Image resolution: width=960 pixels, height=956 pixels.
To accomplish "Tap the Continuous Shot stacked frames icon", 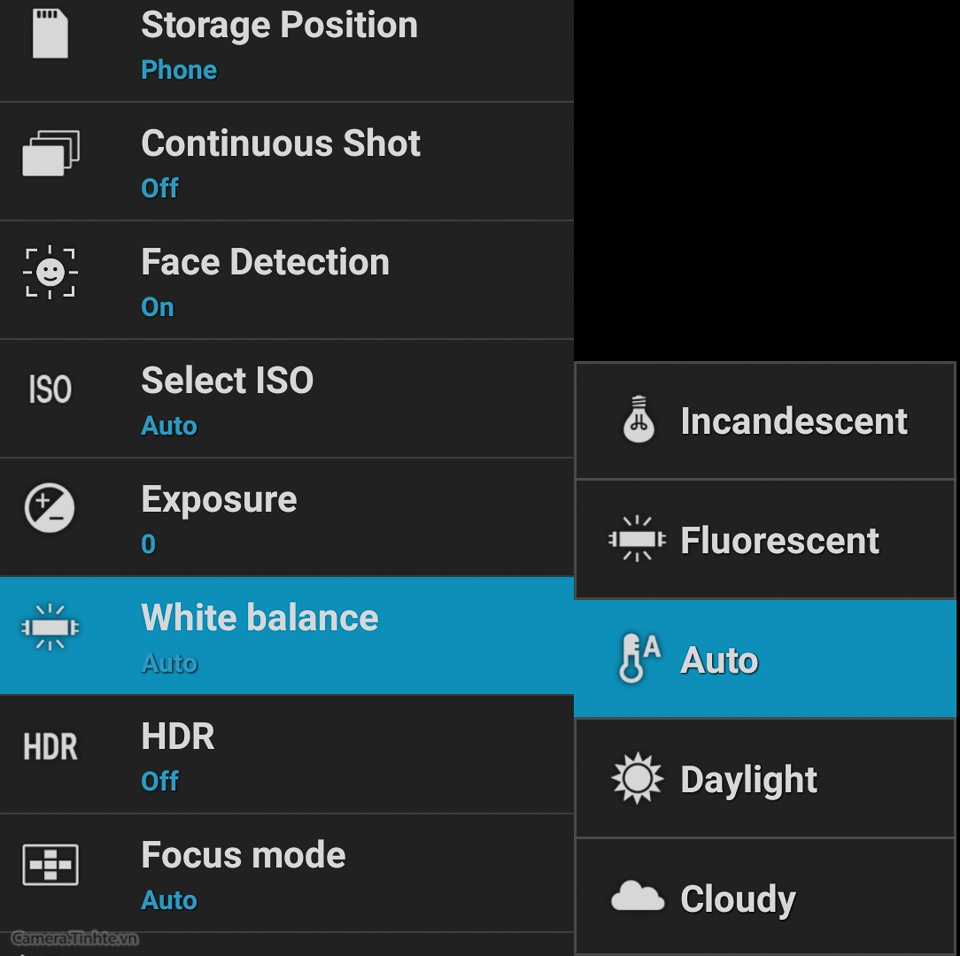I will tap(51, 152).
